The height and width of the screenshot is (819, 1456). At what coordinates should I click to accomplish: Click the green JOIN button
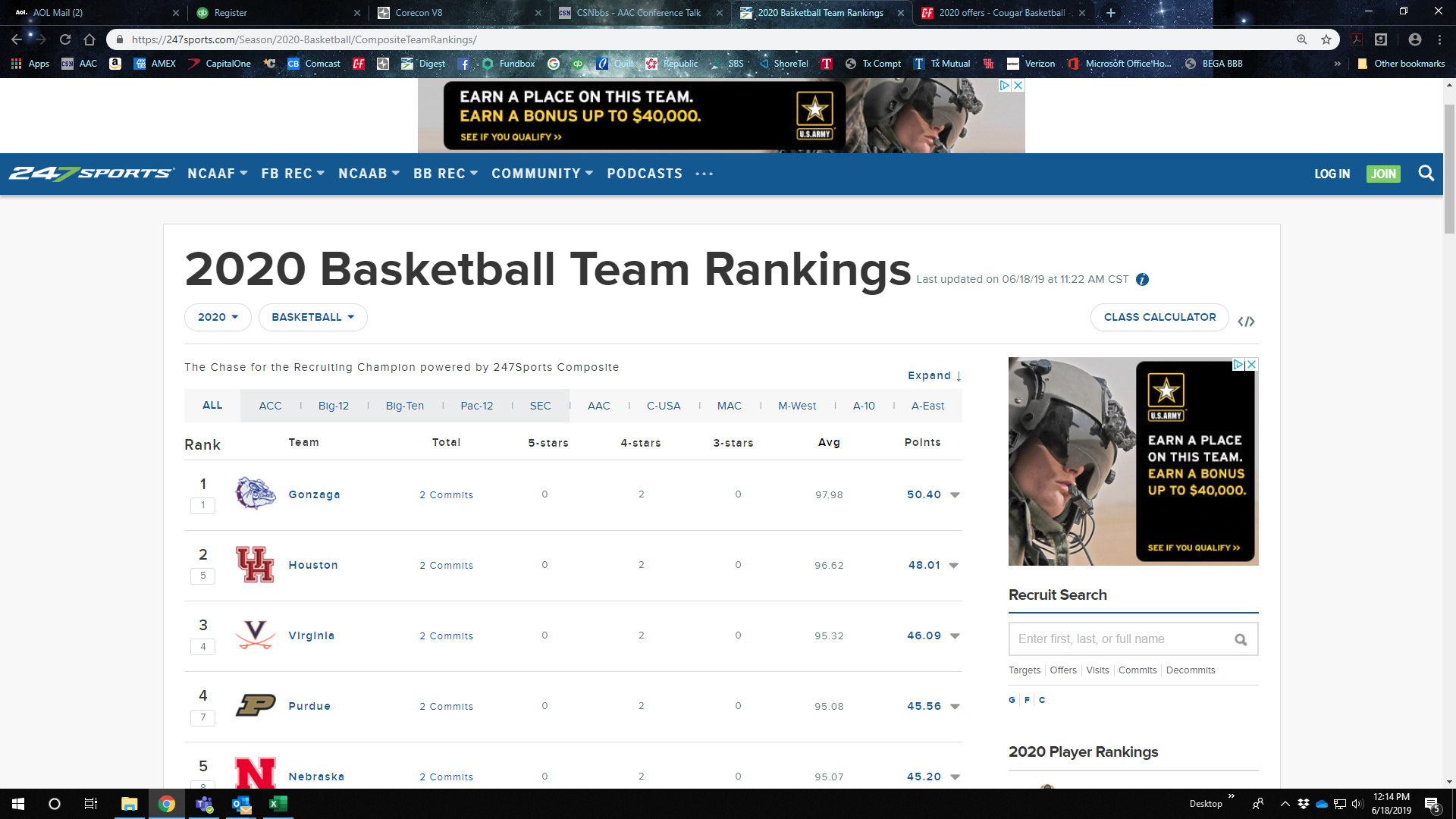(x=1383, y=174)
